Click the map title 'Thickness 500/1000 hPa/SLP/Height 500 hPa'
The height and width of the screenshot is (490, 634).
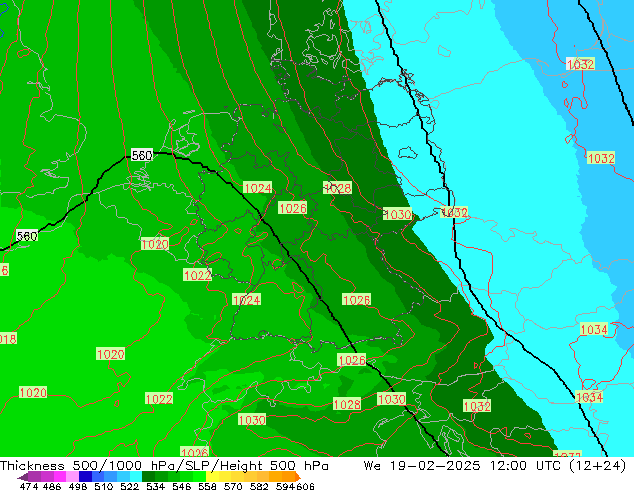[164, 466]
